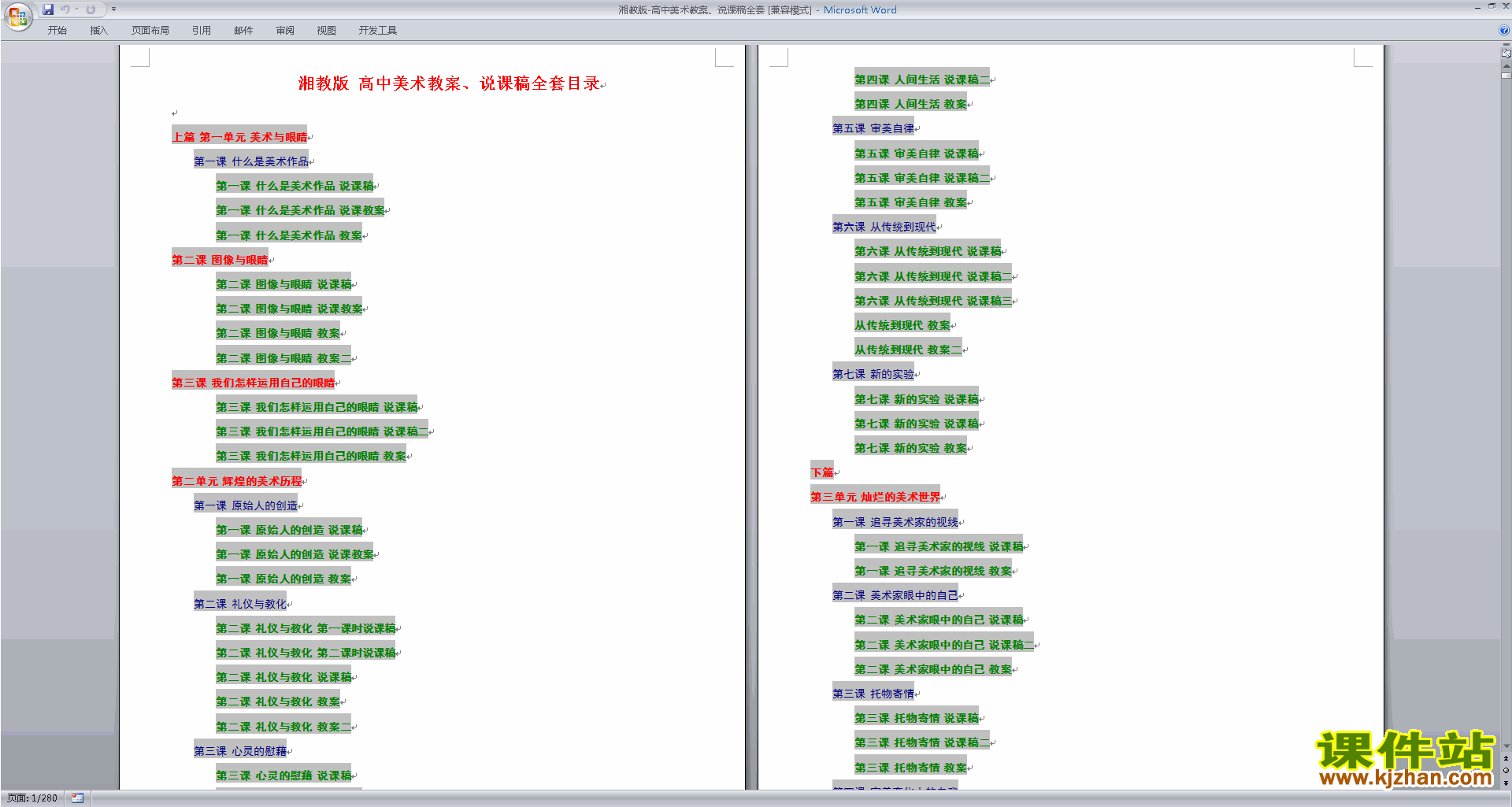Click the document title heading 湘教版 高中美术教案

point(450,83)
